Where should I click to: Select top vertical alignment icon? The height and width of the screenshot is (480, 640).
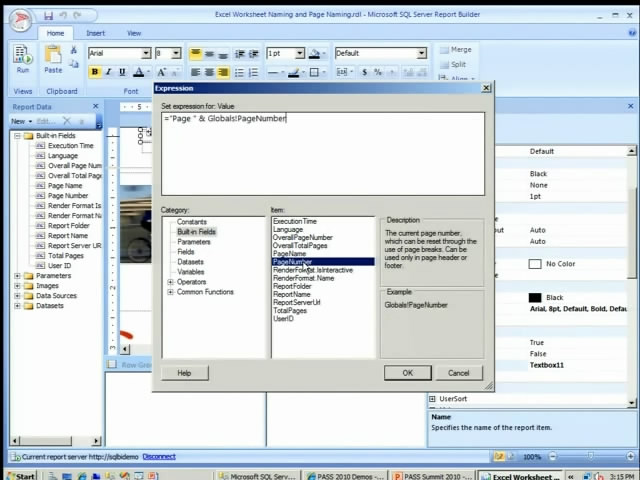coord(196,53)
